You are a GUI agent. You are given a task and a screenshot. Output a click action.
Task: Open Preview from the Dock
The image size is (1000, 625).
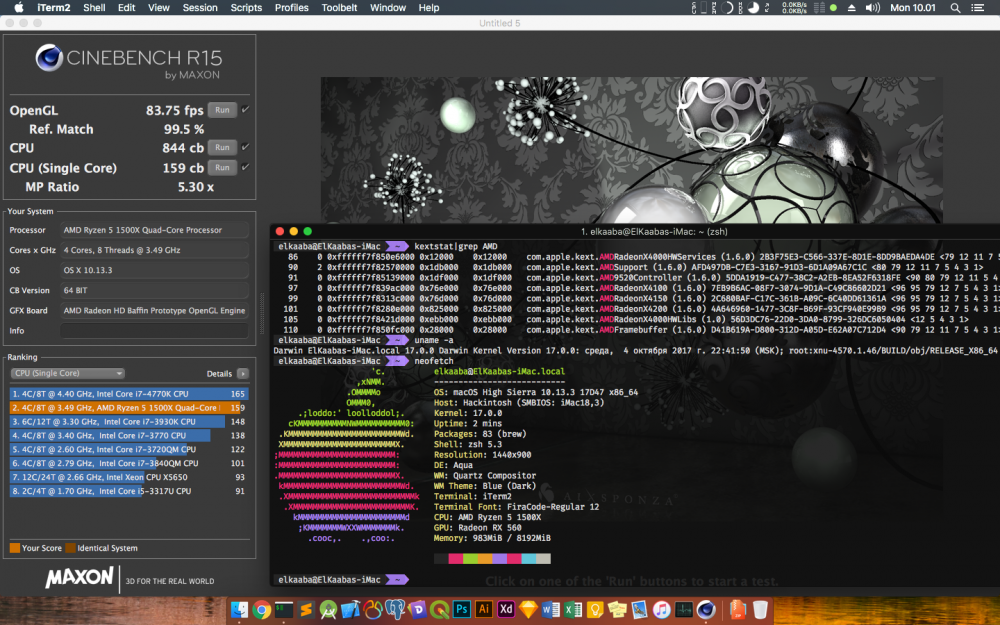pos(640,610)
